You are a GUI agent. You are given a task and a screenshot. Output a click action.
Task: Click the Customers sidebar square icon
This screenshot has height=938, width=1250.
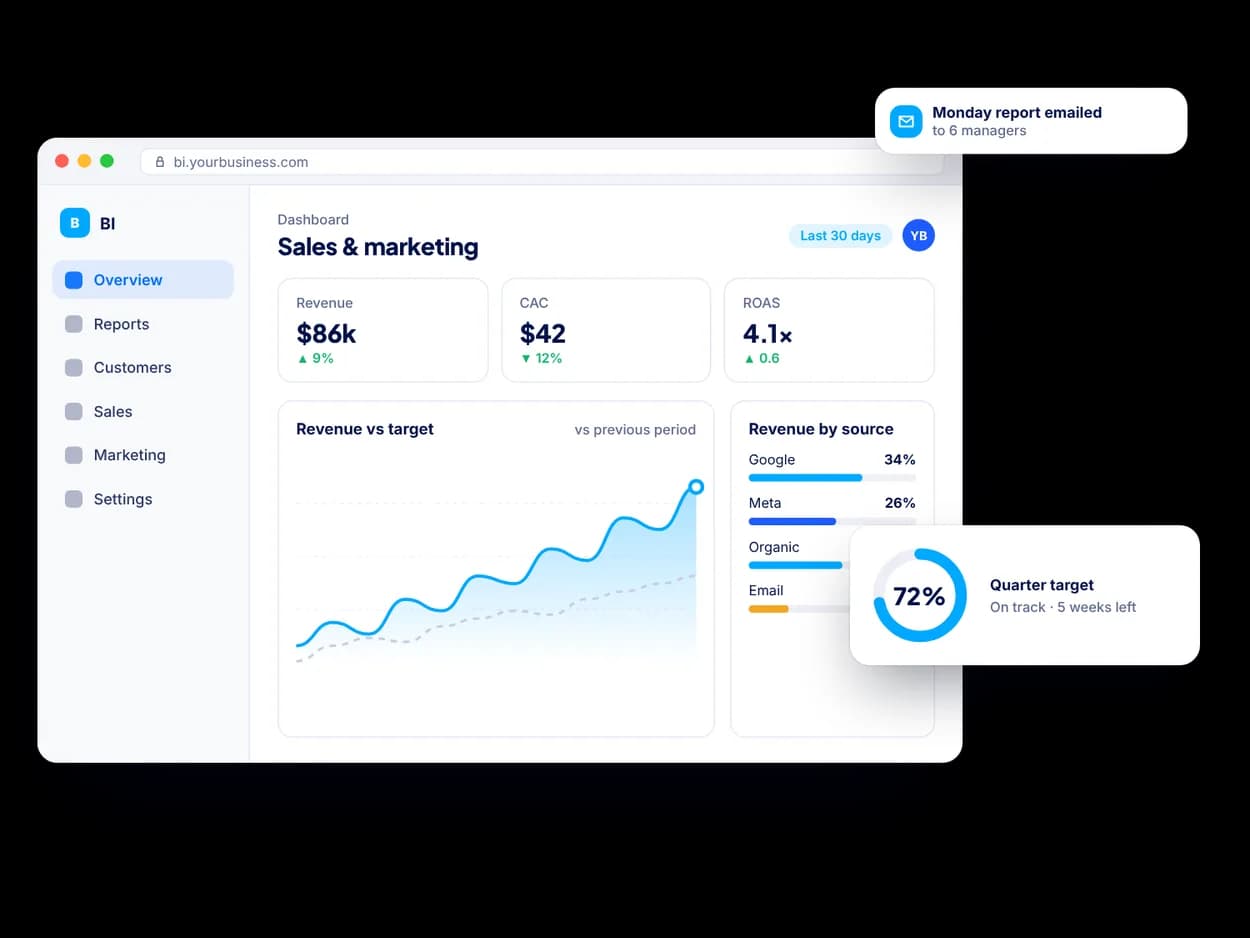click(x=74, y=368)
